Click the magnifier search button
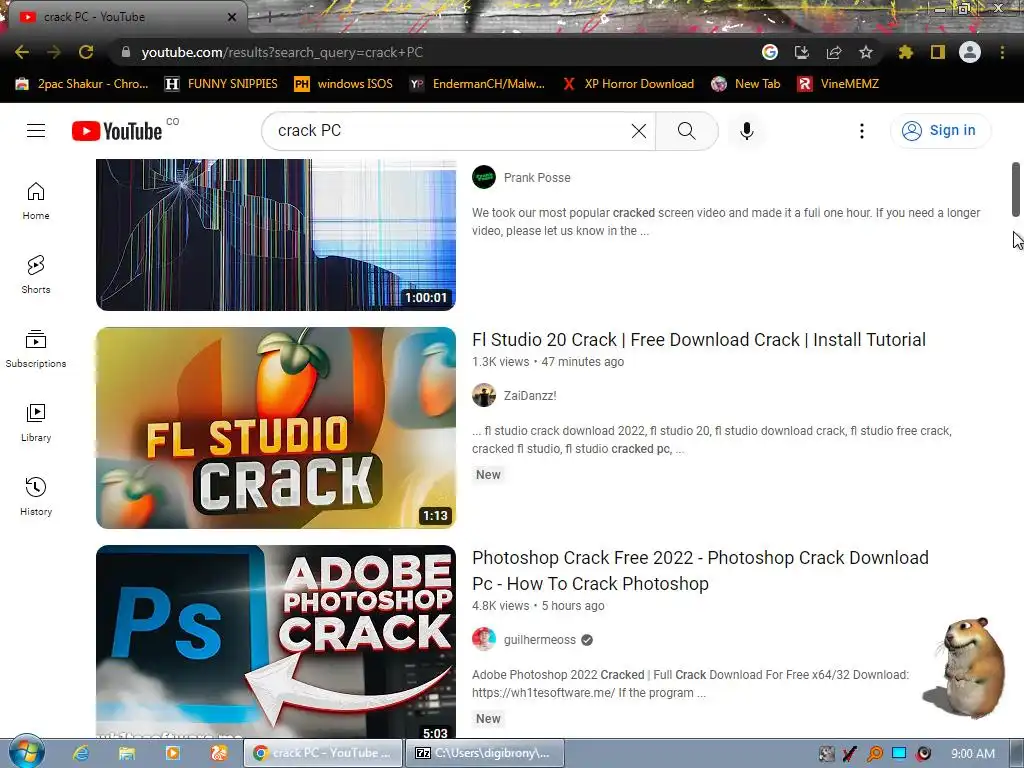Viewport: 1024px width, 768px height. (686, 131)
